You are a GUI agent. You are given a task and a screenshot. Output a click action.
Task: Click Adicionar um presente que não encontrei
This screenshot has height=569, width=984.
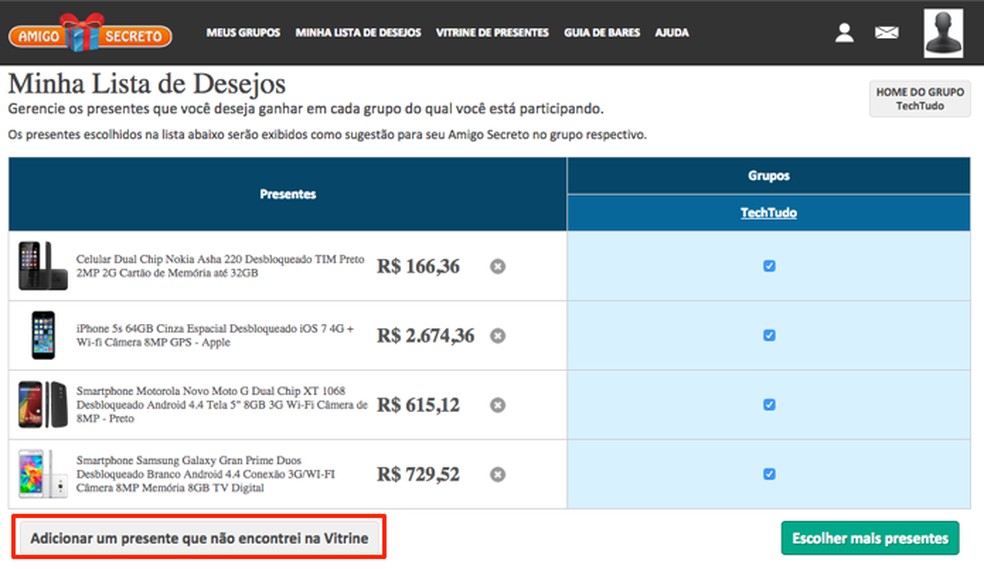click(200, 538)
